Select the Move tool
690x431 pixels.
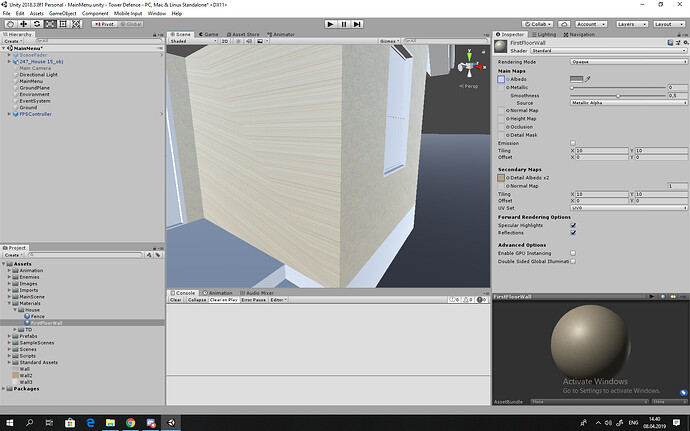point(24,24)
